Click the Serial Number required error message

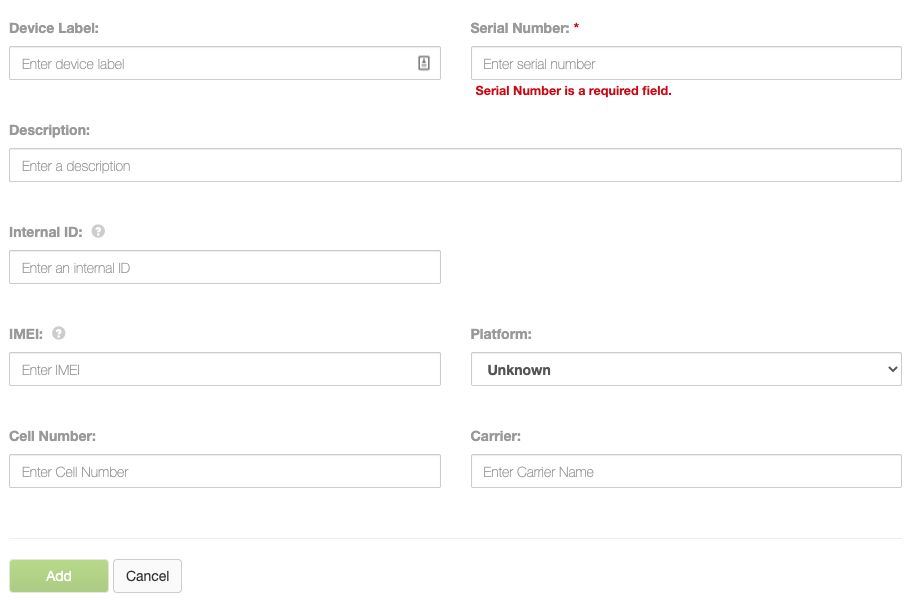point(575,90)
